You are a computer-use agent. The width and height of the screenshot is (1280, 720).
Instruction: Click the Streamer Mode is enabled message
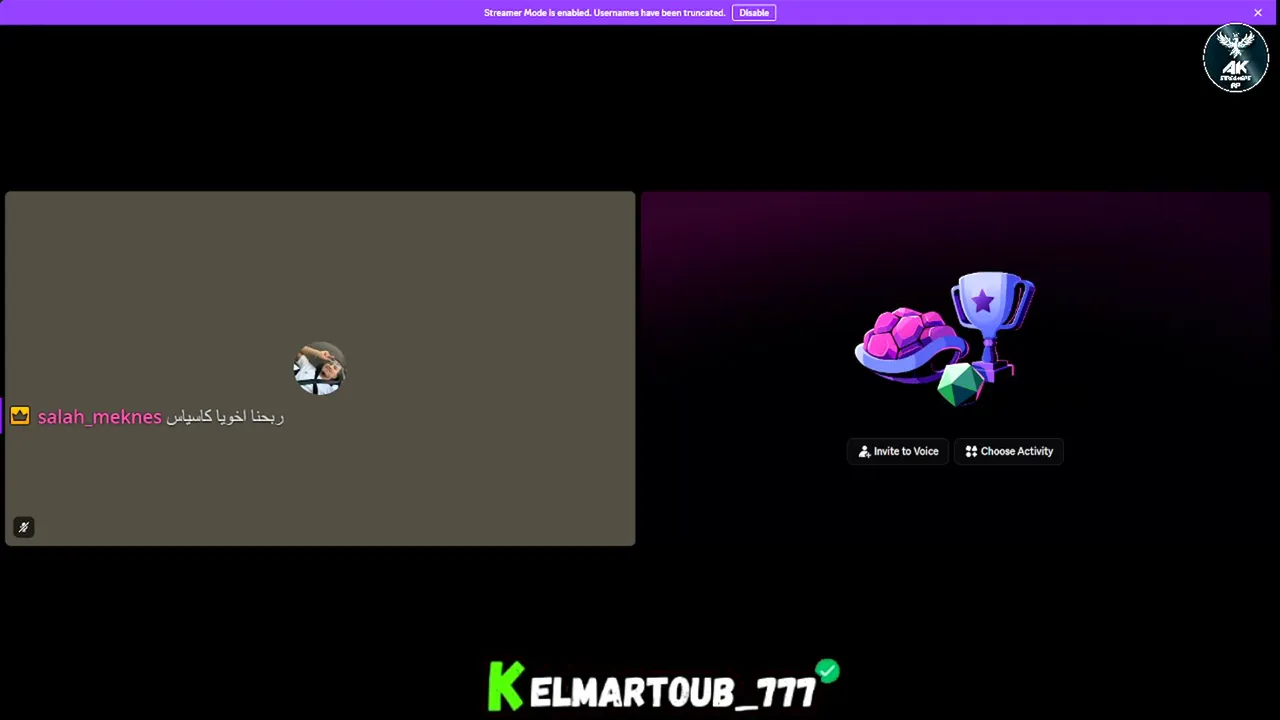click(x=604, y=13)
